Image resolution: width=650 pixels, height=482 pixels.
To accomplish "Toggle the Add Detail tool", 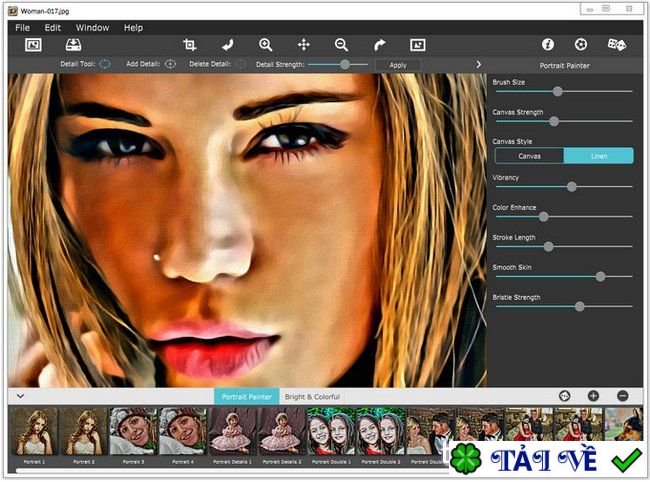I will pyautogui.click(x=170, y=64).
